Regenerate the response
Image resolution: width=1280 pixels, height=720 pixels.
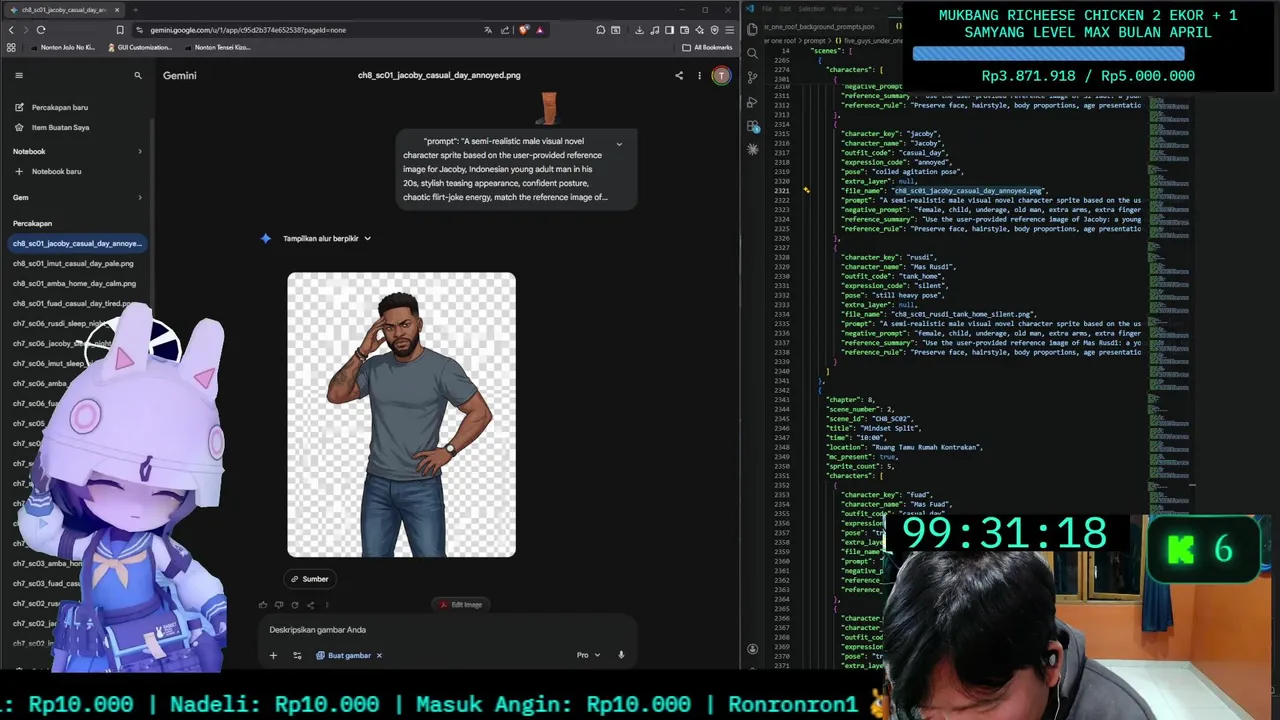[295, 604]
